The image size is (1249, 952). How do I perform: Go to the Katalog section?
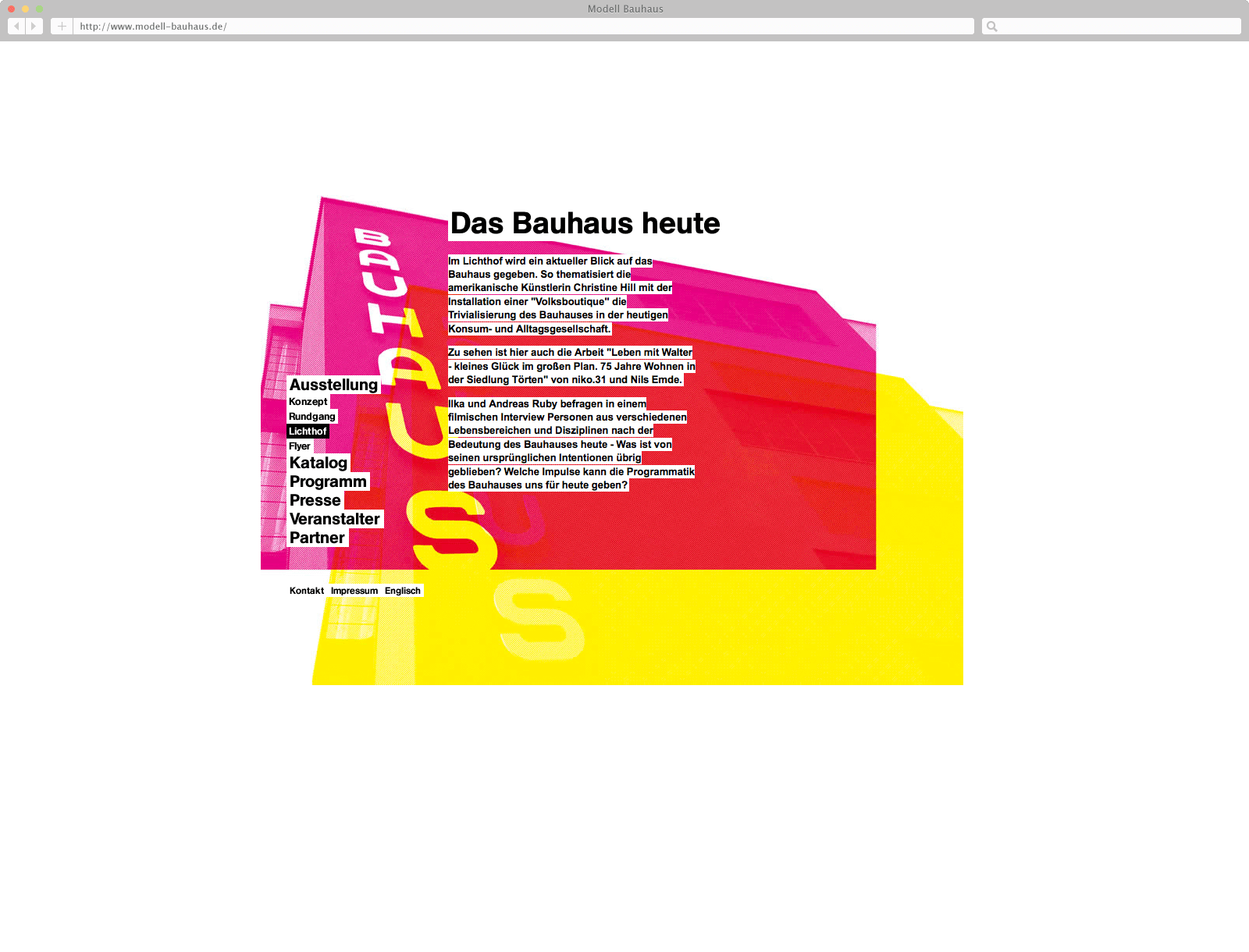tap(318, 463)
